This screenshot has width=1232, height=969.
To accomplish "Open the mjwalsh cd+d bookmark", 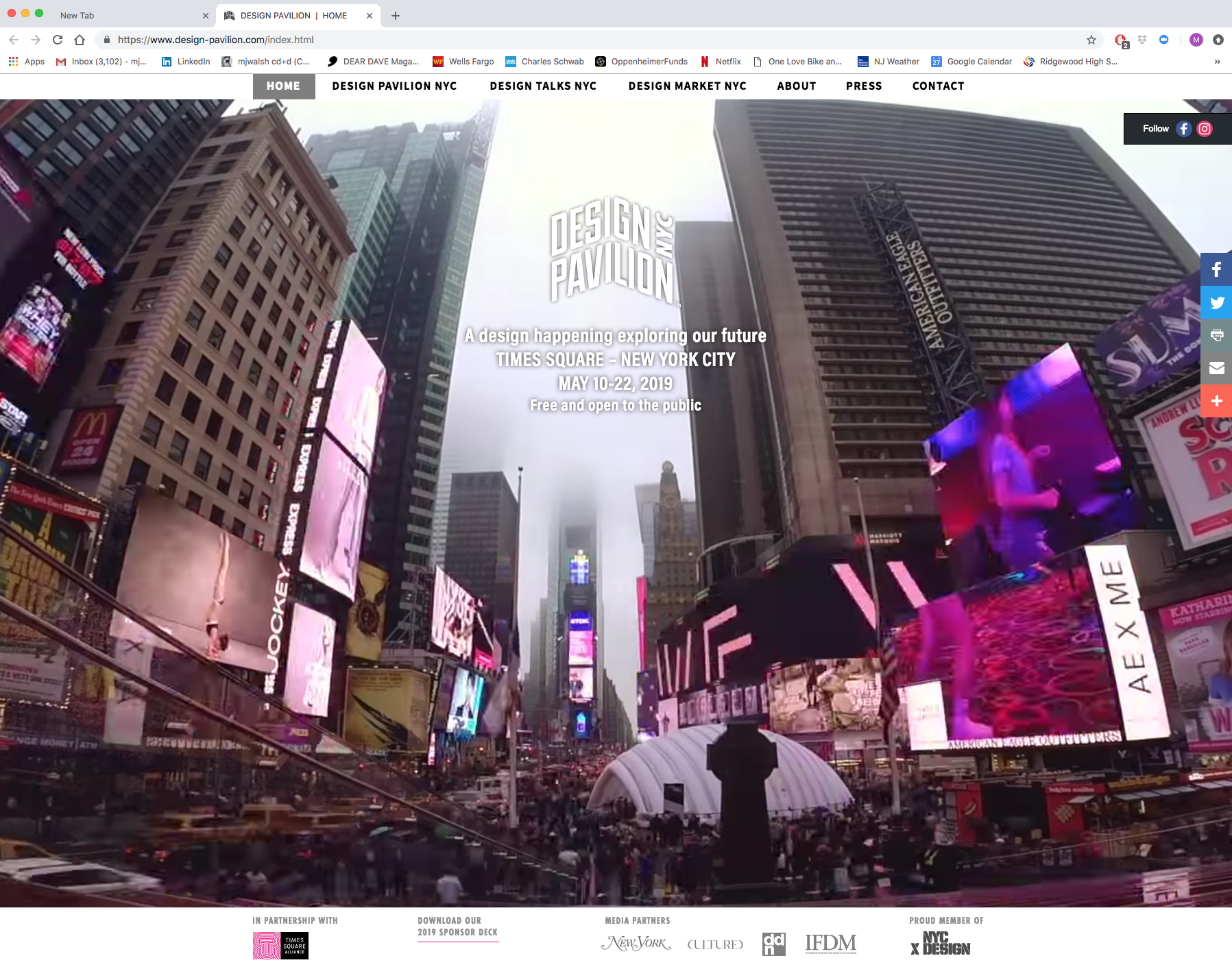I will click(x=265, y=62).
